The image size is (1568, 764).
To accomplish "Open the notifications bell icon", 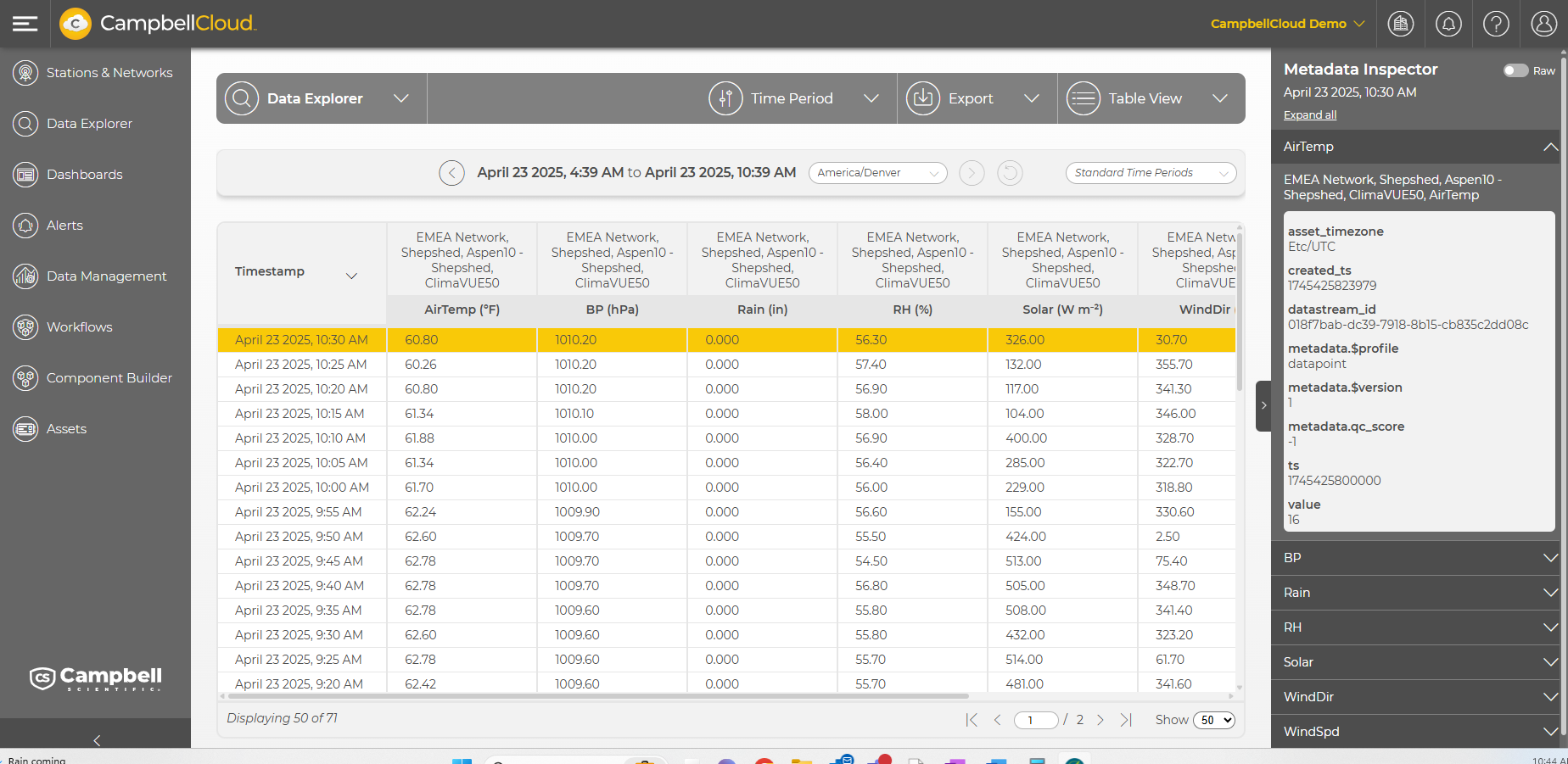I will click(x=1448, y=24).
